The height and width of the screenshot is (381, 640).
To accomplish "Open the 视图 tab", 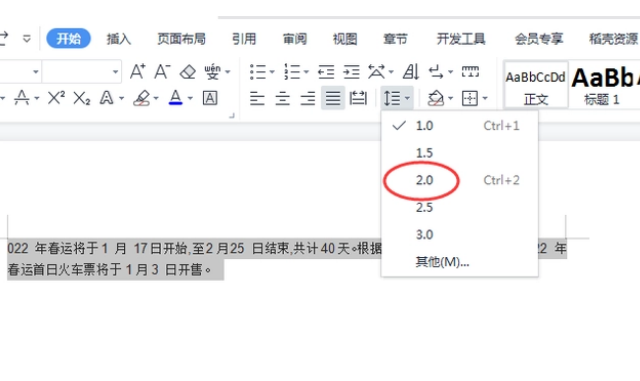I will coord(345,39).
